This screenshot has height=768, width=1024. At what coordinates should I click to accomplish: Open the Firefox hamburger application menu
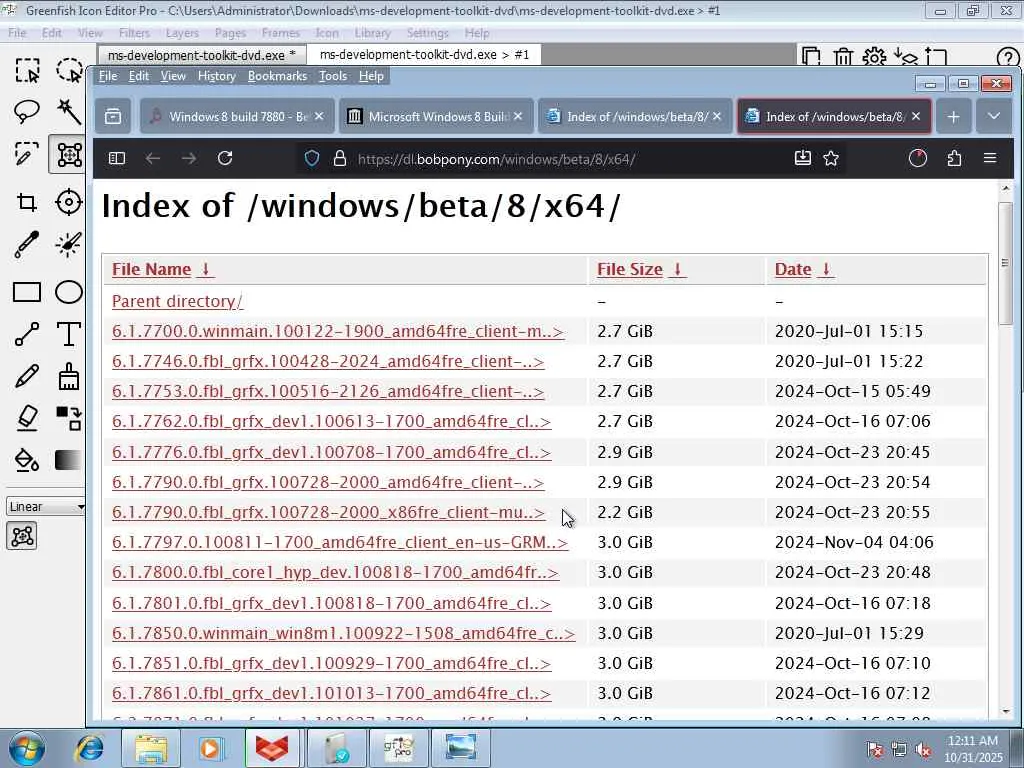click(x=990, y=158)
